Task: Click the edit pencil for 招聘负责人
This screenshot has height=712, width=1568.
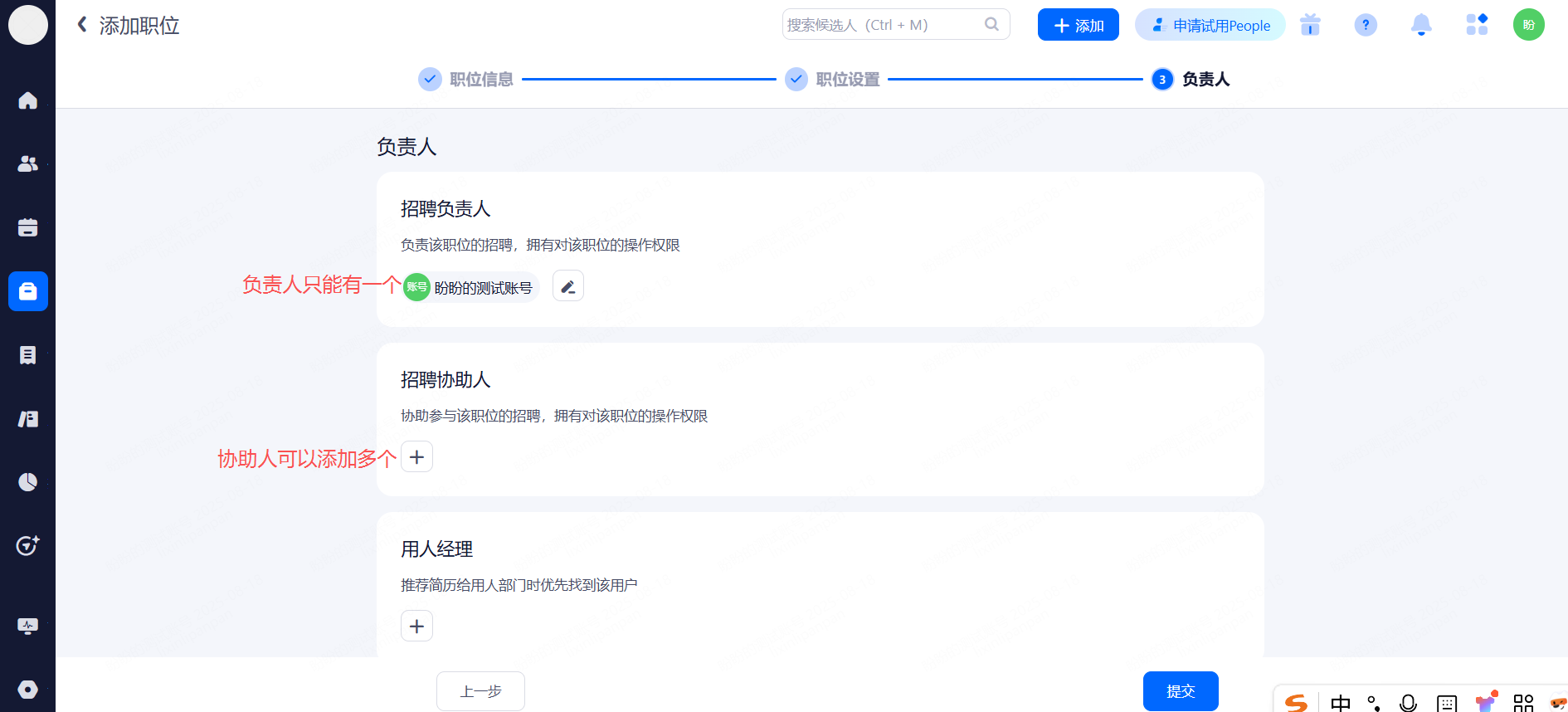Action: coord(567,287)
